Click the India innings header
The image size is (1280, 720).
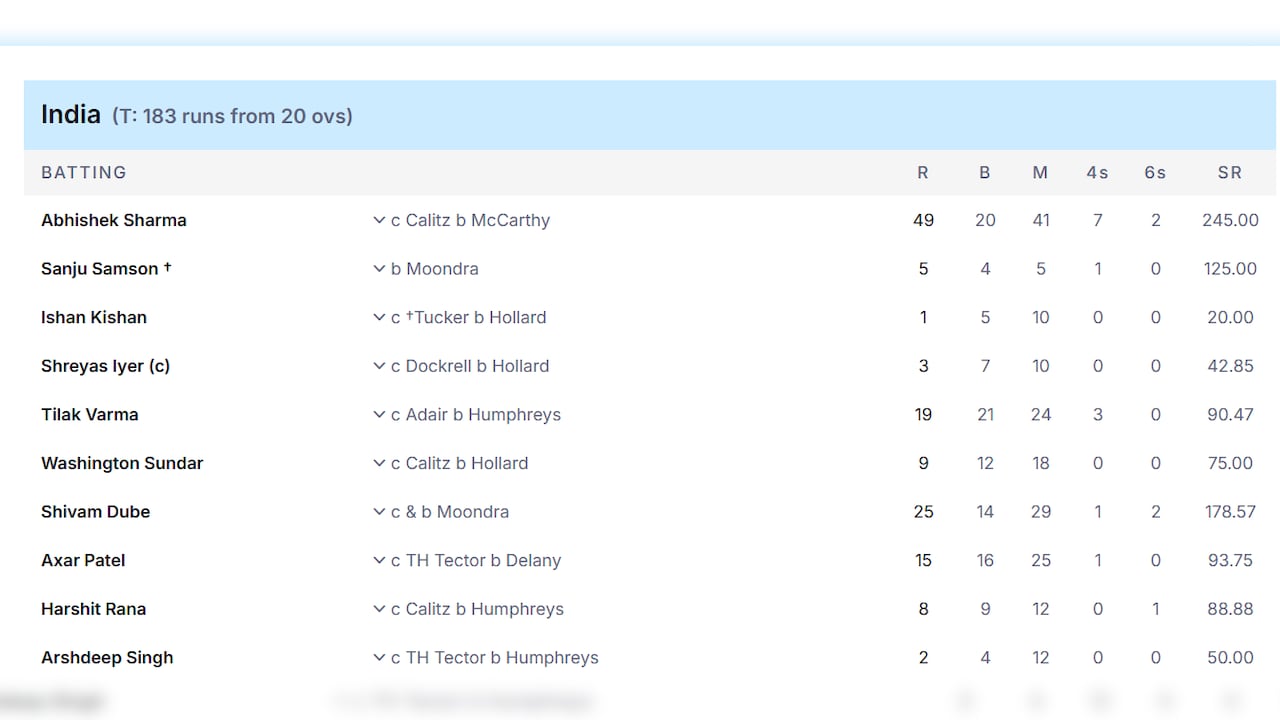click(x=650, y=115)
